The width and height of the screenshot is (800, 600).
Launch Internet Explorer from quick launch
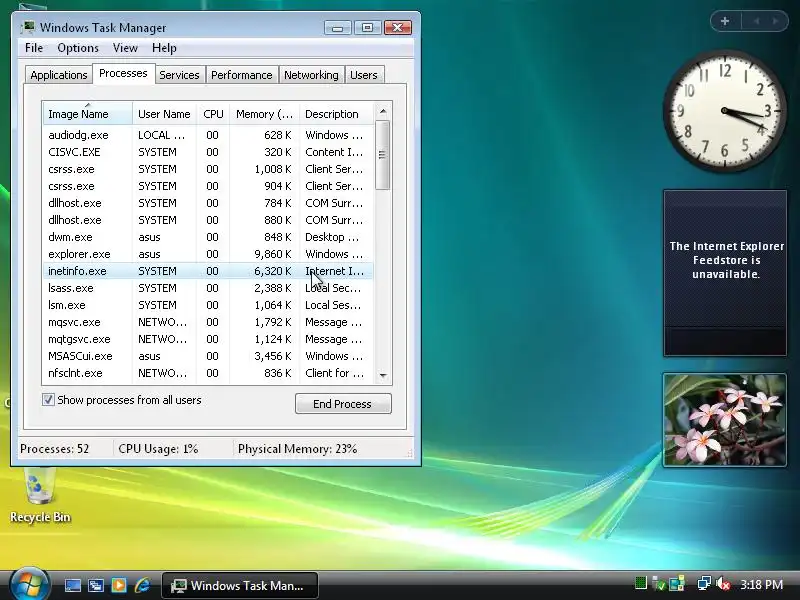coord(142,585)
